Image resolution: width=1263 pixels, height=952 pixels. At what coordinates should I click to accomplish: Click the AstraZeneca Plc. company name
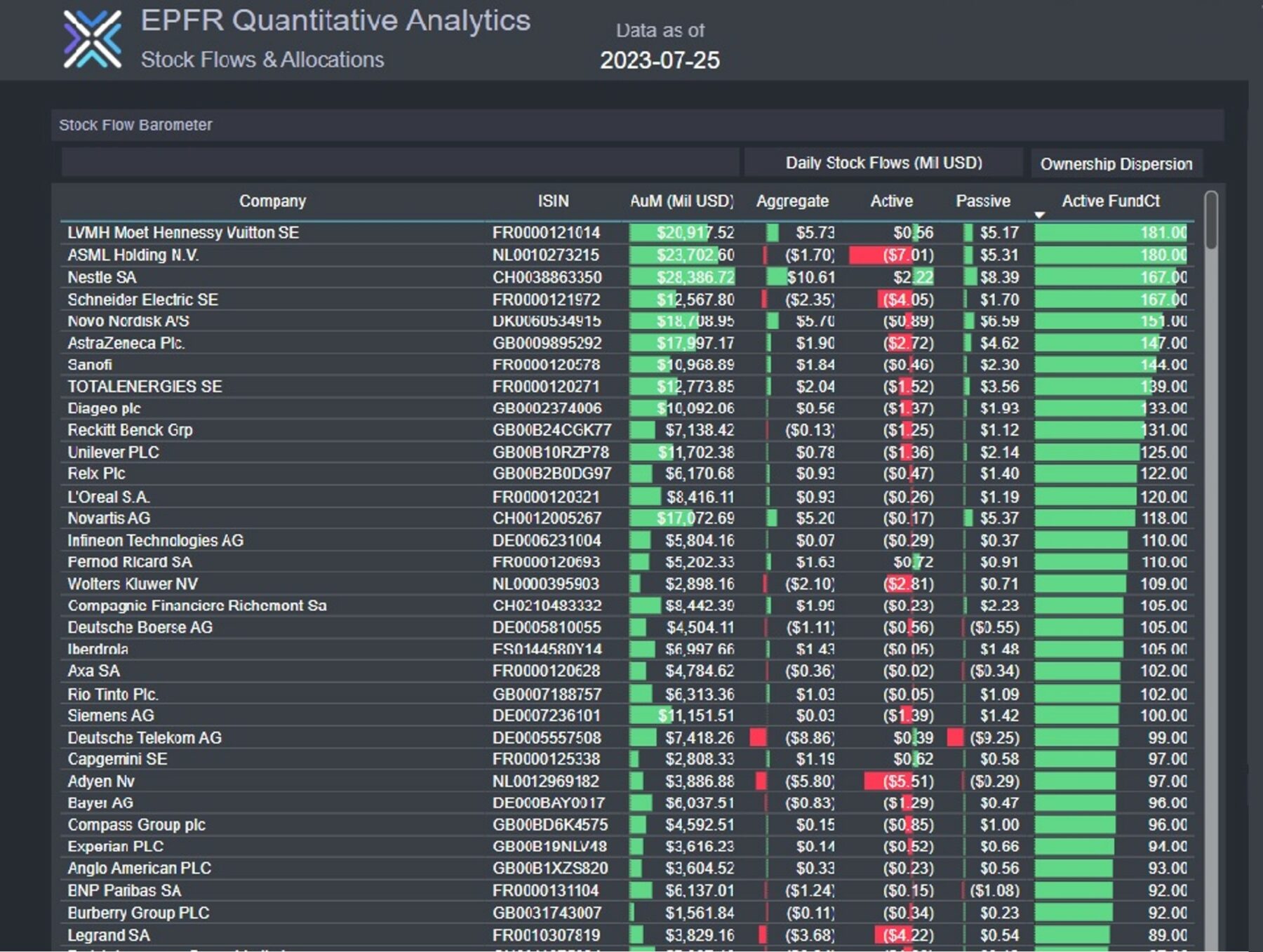[126, 343]
